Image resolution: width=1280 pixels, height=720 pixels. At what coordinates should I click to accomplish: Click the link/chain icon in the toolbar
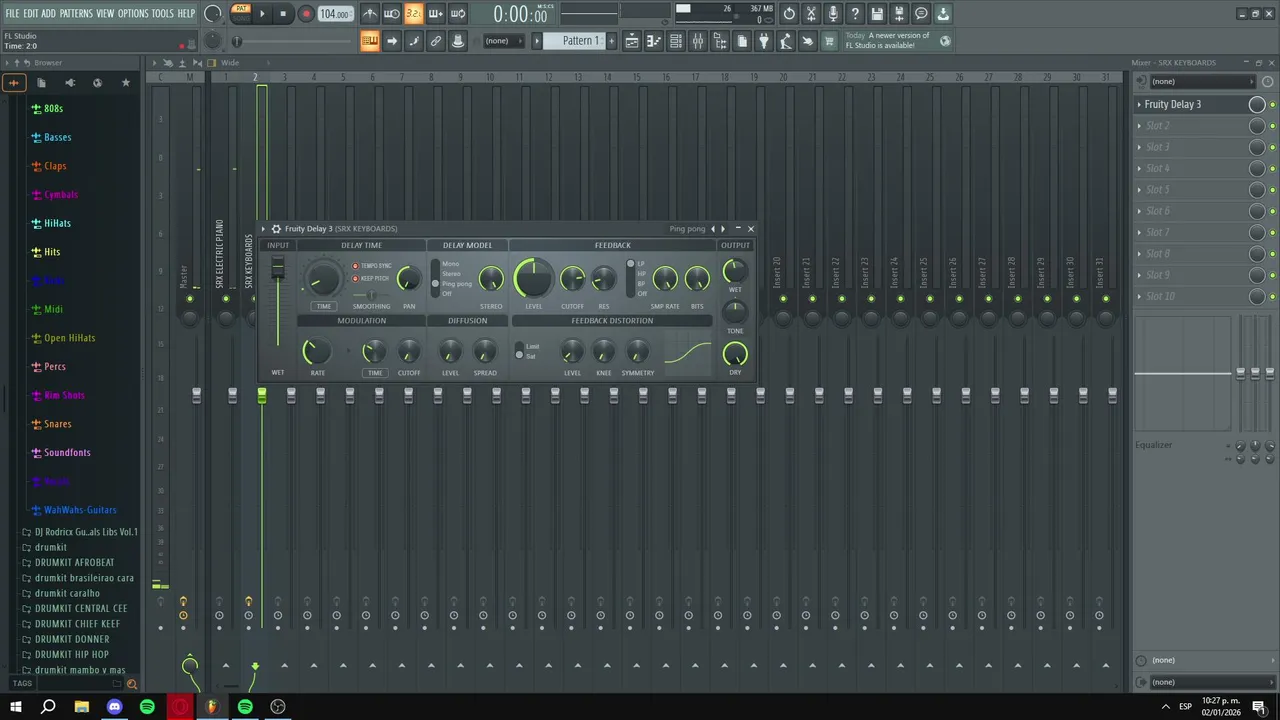[x=436, y=41]
